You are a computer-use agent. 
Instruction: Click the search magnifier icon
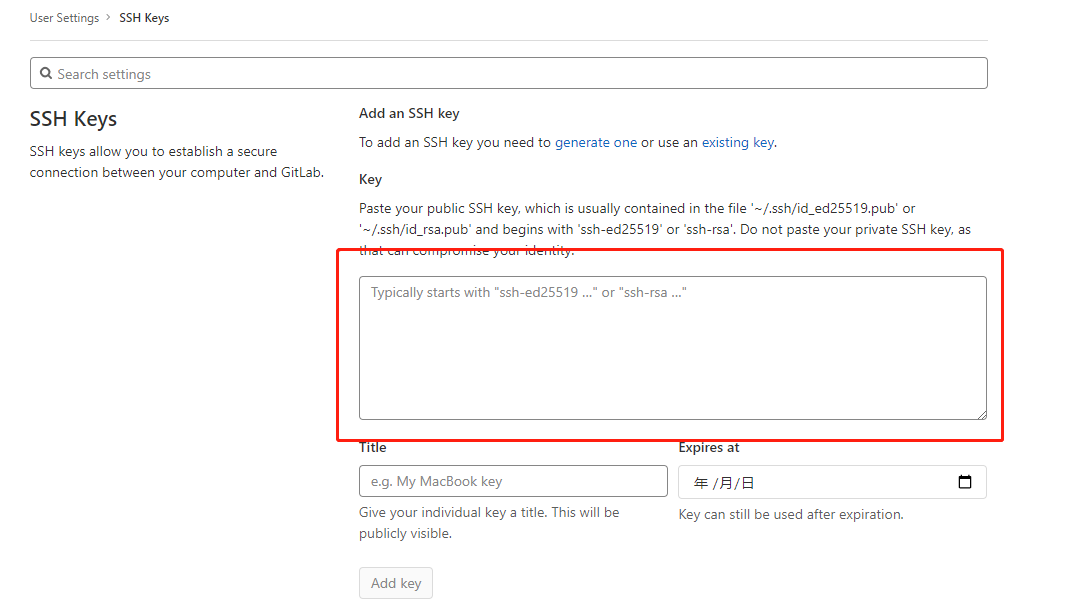[x=46, y=72]
